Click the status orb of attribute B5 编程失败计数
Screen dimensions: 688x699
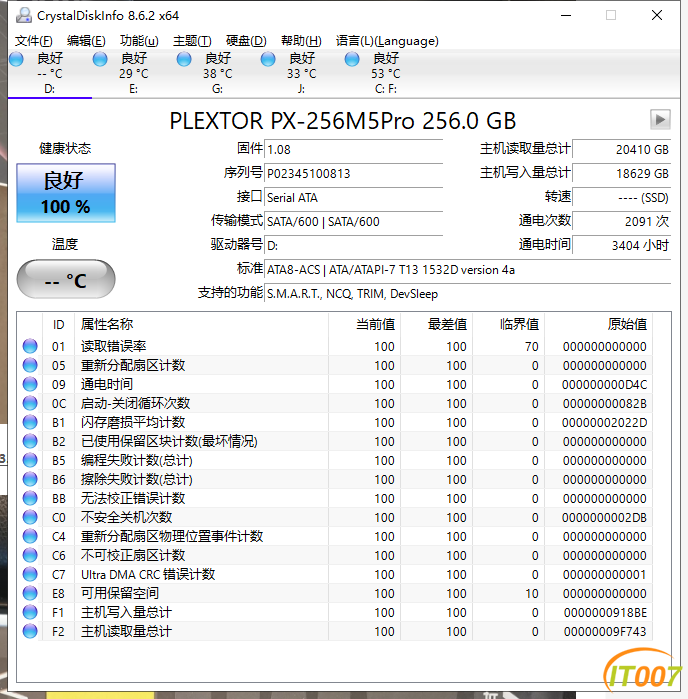point(30,460)
